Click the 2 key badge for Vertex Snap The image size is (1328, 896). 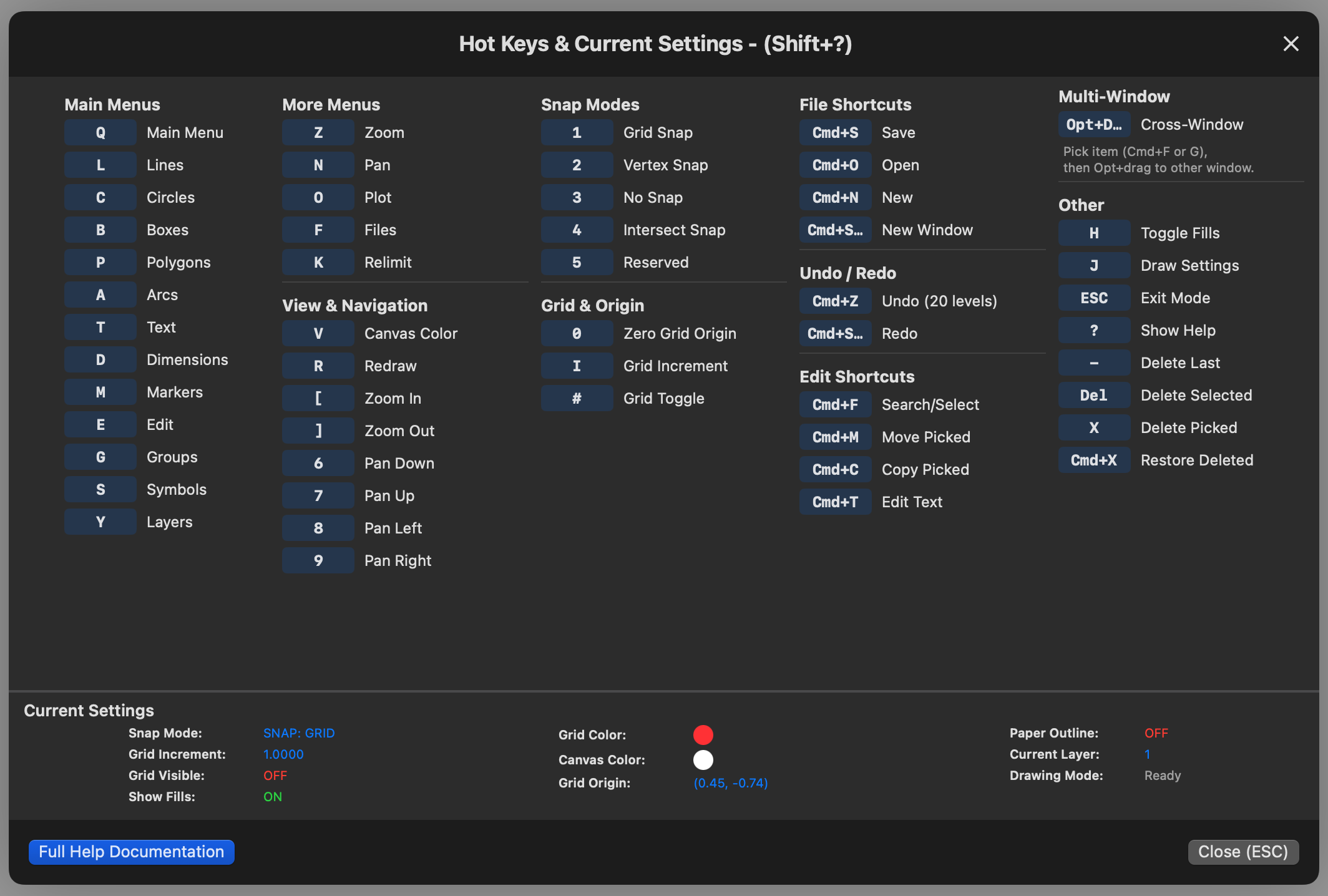[577, 165]
